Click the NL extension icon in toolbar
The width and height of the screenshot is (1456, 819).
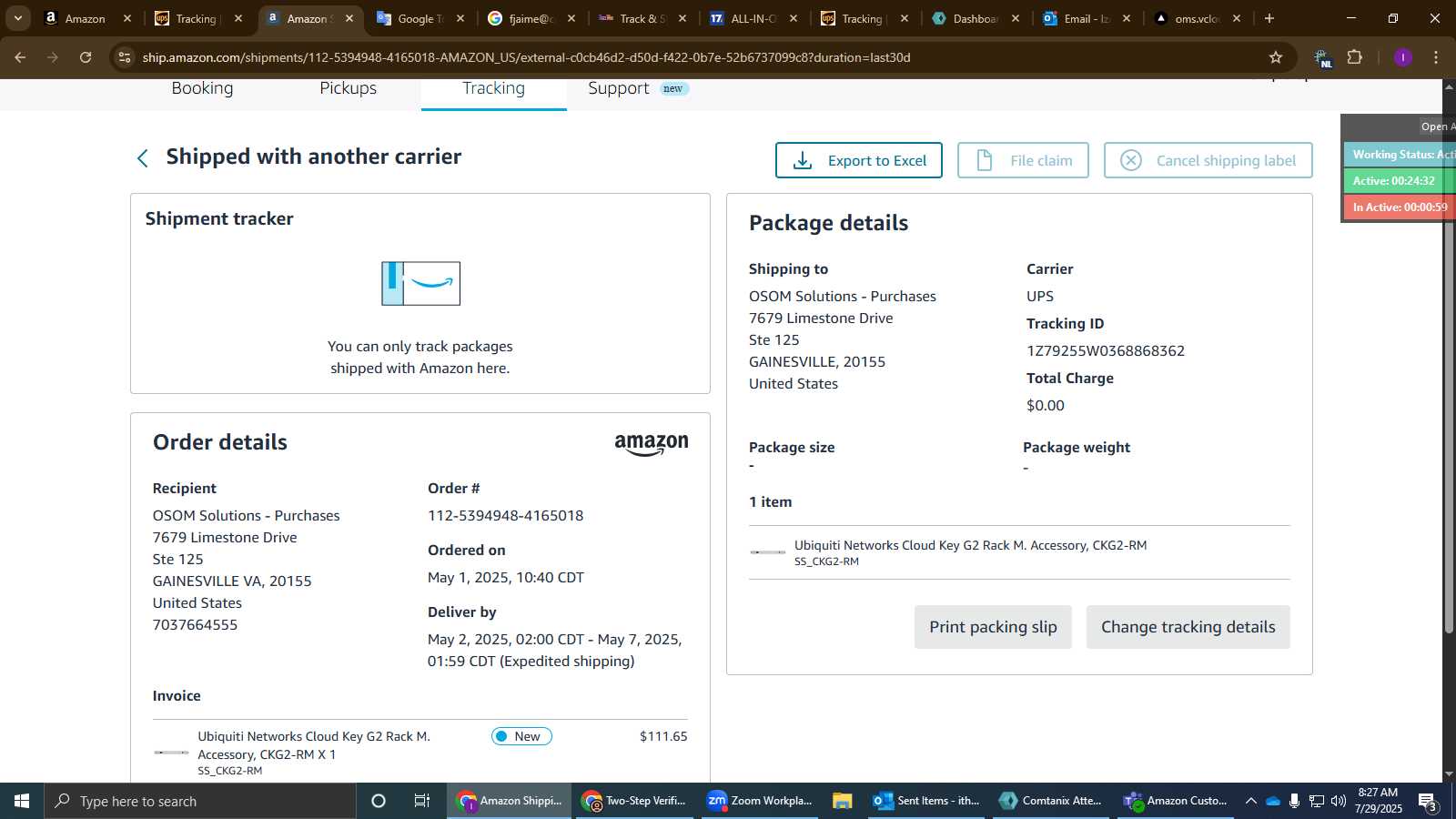1322,58
